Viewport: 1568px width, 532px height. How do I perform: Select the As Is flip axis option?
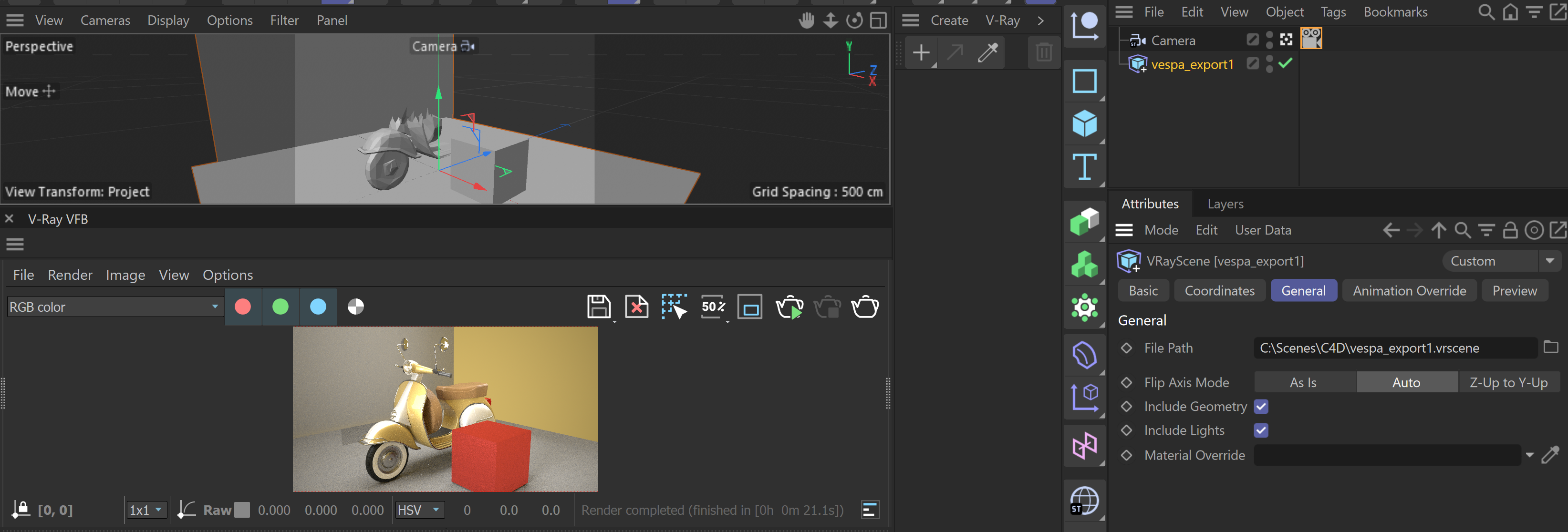point(1303,382)
